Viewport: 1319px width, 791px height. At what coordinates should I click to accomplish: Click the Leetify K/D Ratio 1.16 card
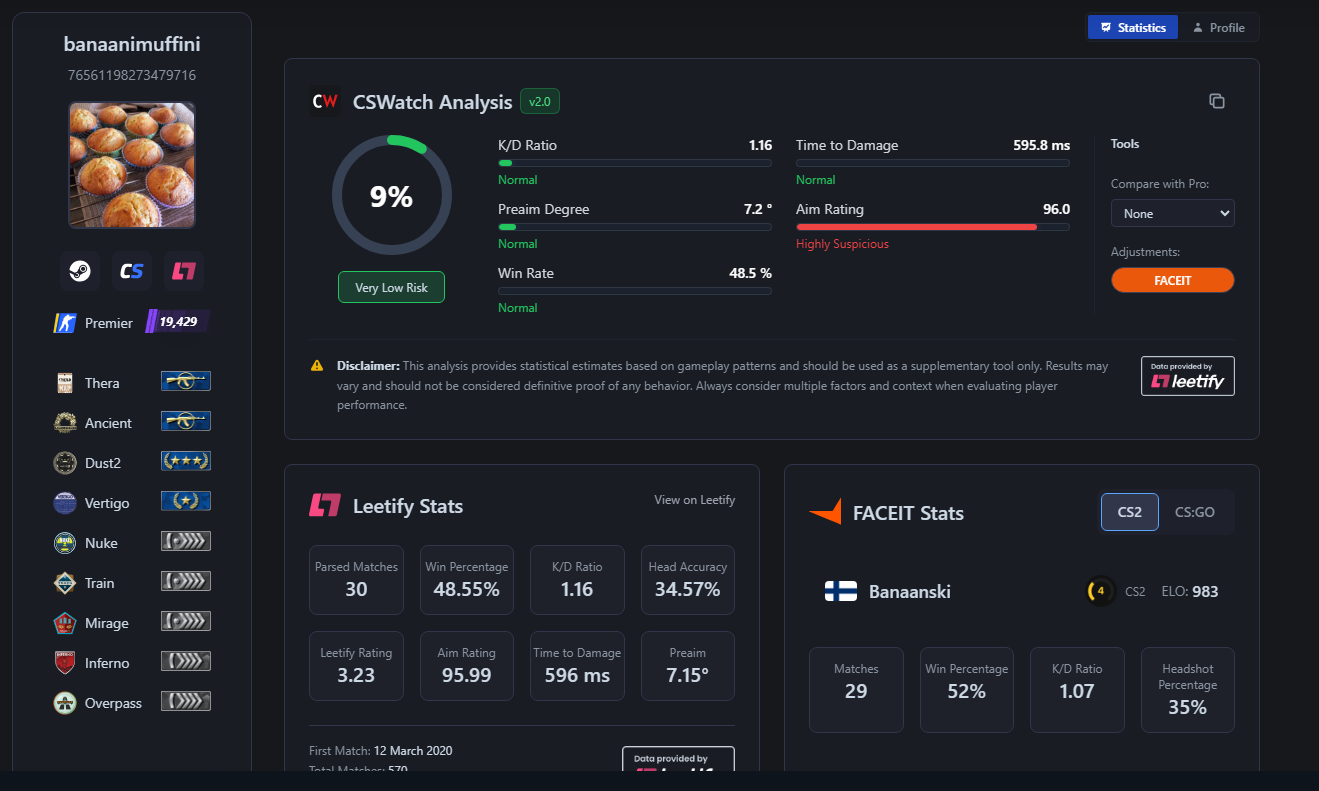tap(577, 580)
